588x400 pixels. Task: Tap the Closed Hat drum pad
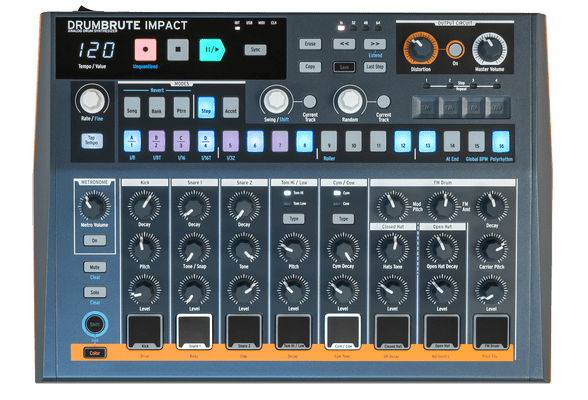pos(393,332)
